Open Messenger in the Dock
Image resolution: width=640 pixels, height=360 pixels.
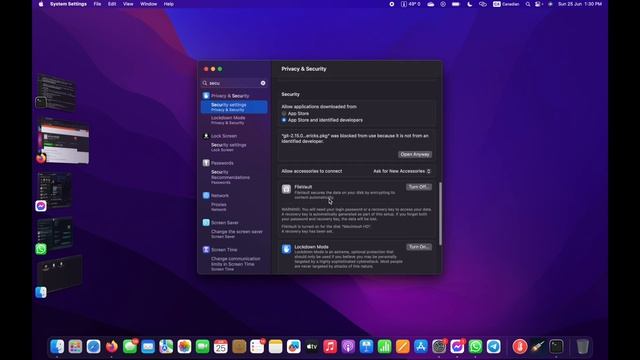point(457,347)
